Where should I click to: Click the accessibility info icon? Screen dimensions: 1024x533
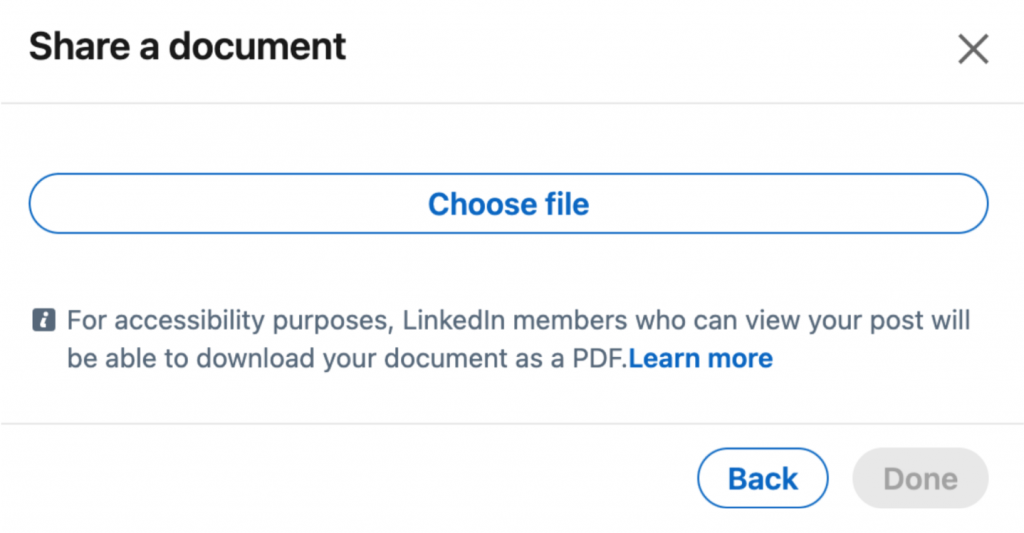pos(44,321)
